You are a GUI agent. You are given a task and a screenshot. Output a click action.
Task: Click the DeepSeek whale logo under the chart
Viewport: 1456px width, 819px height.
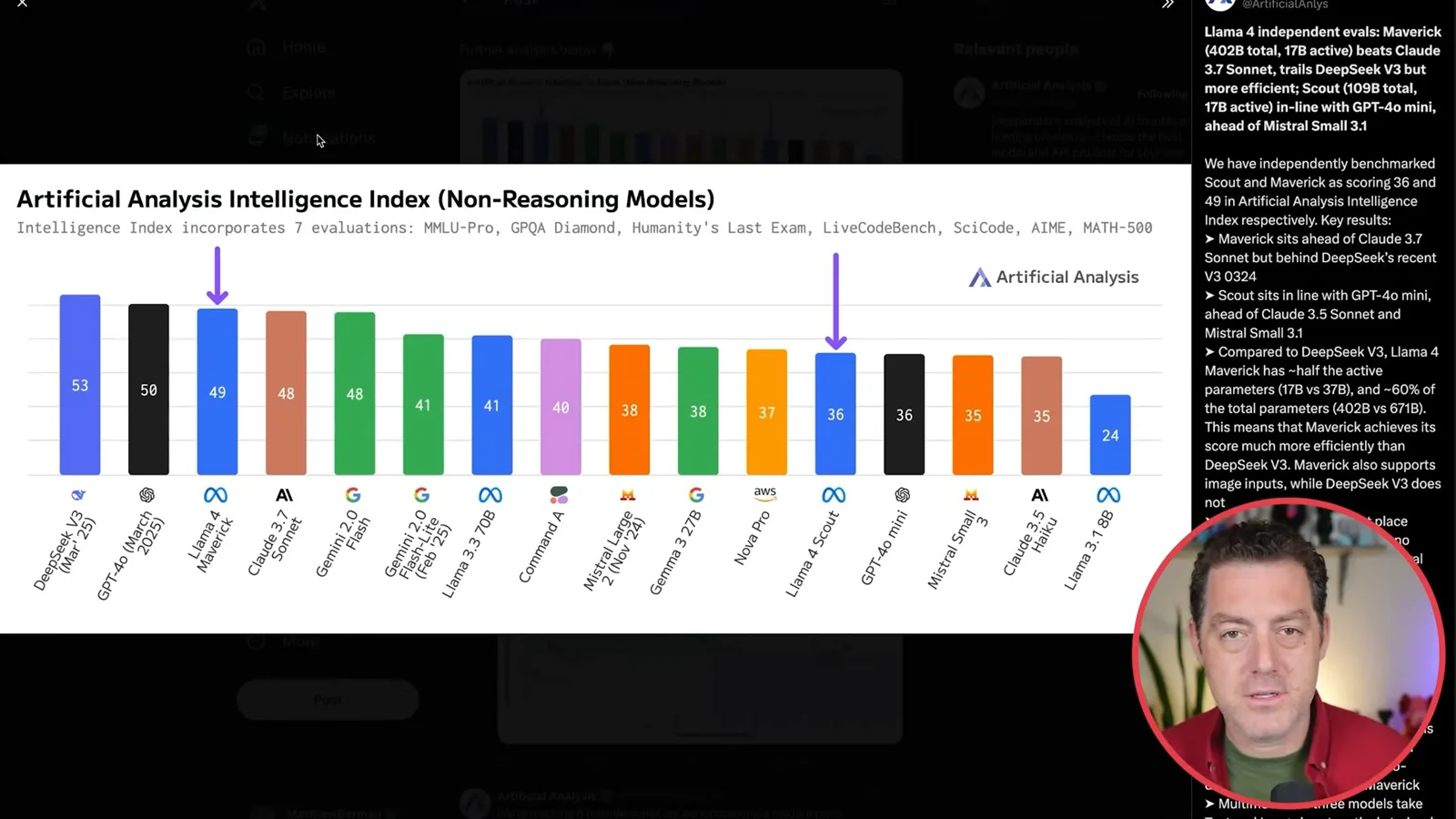pyautogui.click(x=78, y=495)
